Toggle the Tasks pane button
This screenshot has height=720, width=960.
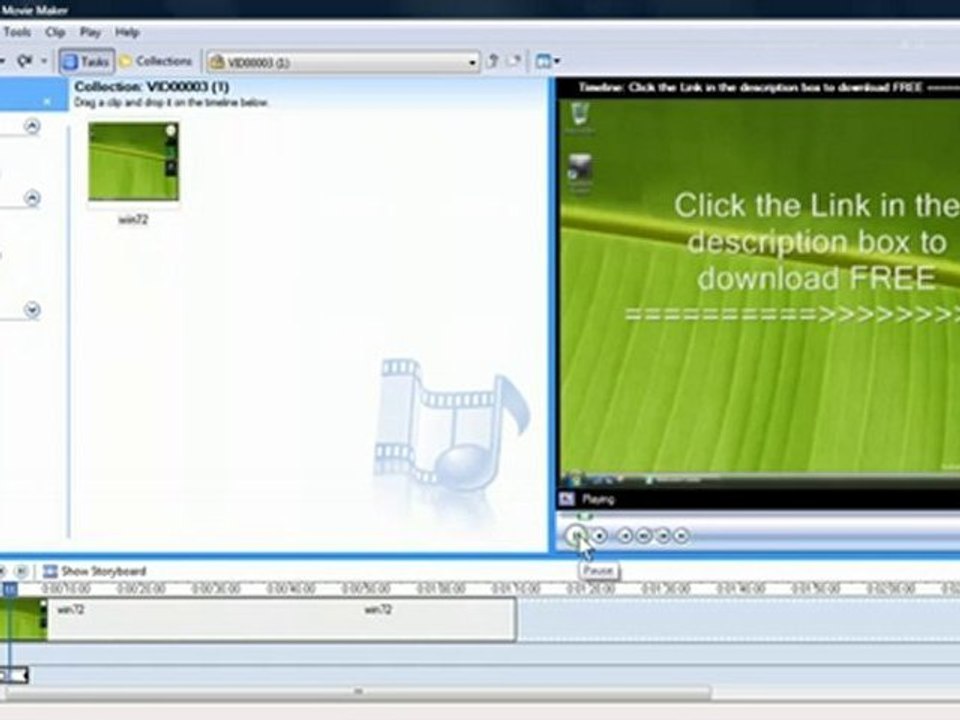(87, 61)
